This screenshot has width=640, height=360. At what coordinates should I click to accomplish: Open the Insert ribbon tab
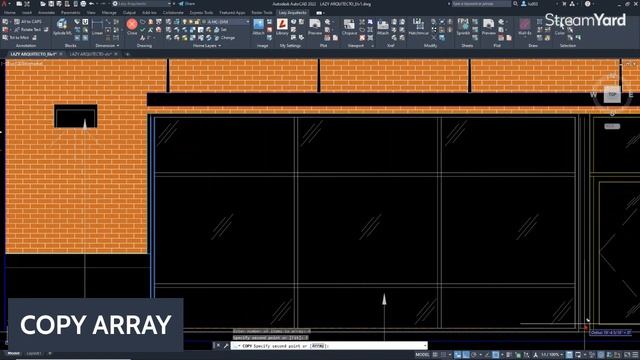tap(27, 13)
